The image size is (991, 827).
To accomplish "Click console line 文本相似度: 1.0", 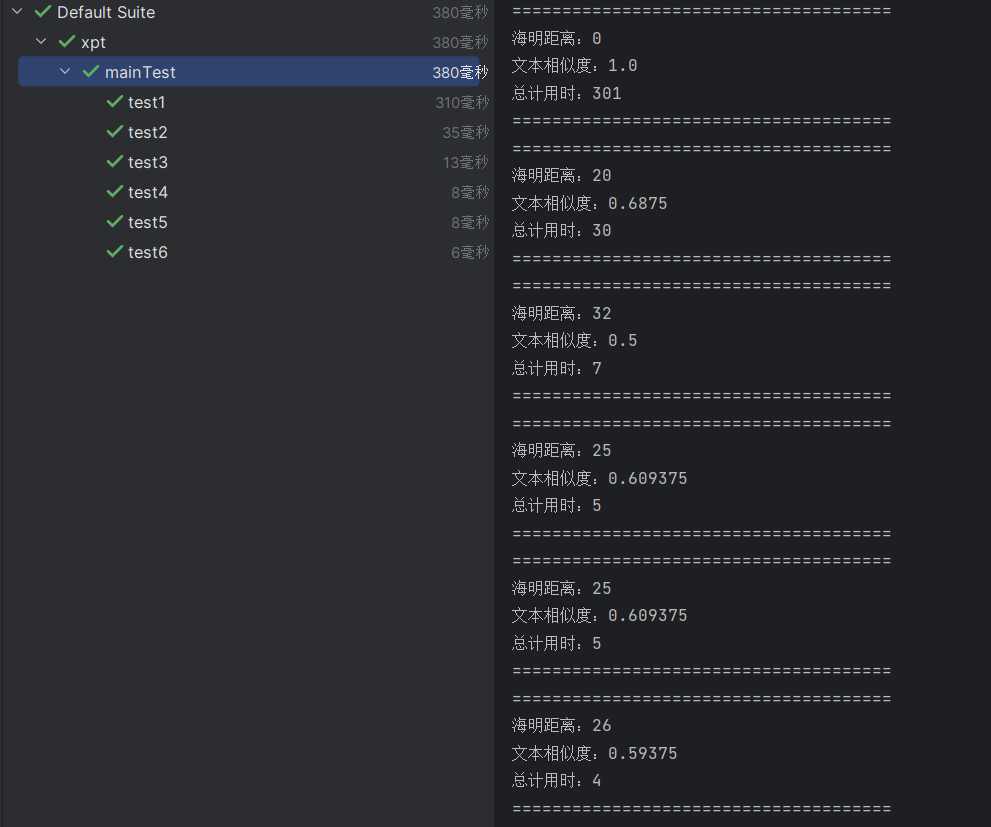I will point(574,66).
